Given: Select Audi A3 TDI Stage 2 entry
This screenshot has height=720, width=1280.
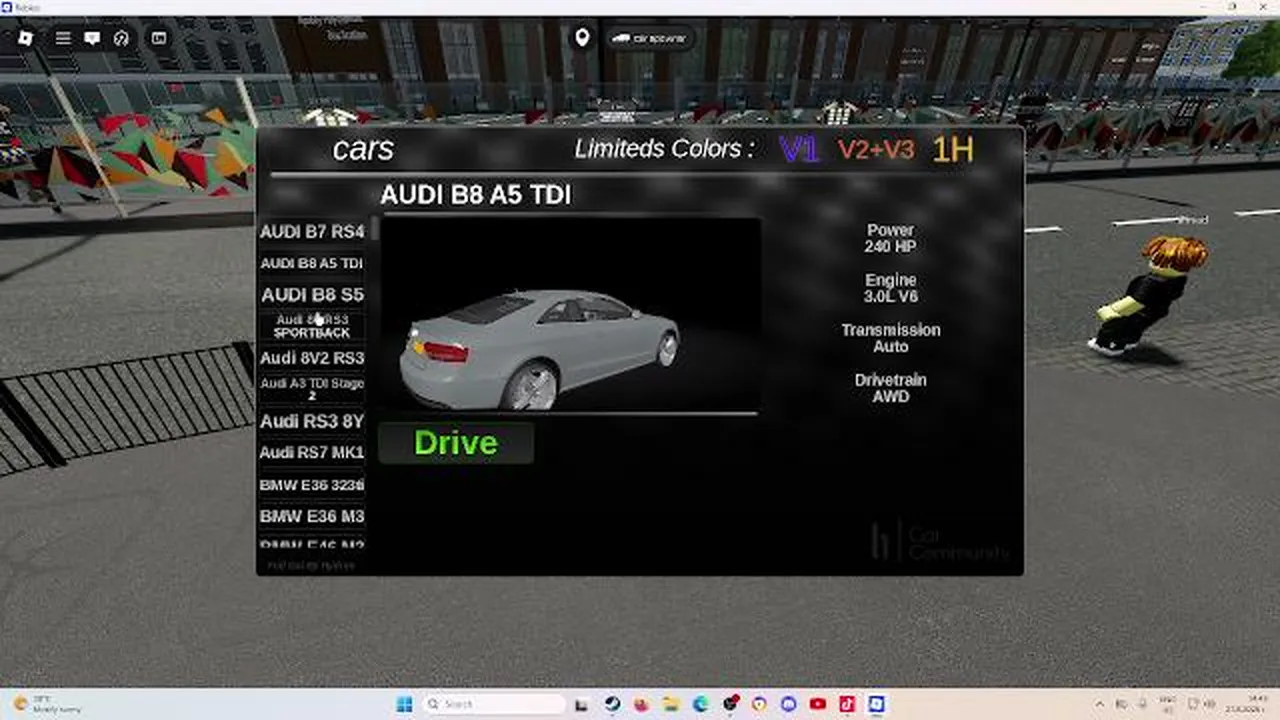Looking at the screenshot, I should tap(312, 389).
